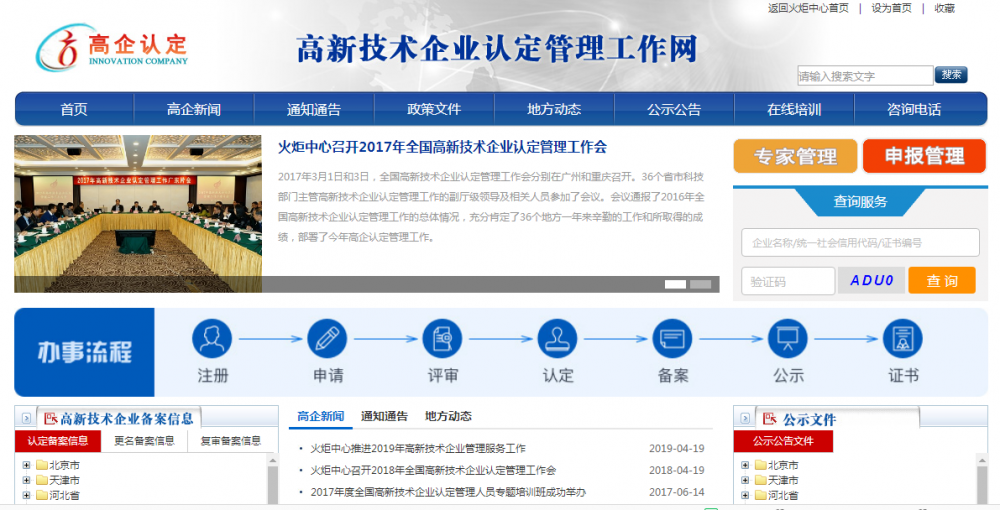Expand 天津市 in the left 备案信息 tree

point(27,480)
